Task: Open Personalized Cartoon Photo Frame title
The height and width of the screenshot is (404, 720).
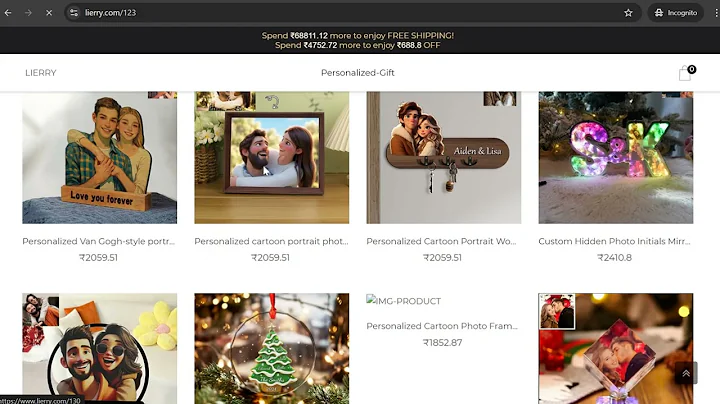Action: tap(442, 326)
